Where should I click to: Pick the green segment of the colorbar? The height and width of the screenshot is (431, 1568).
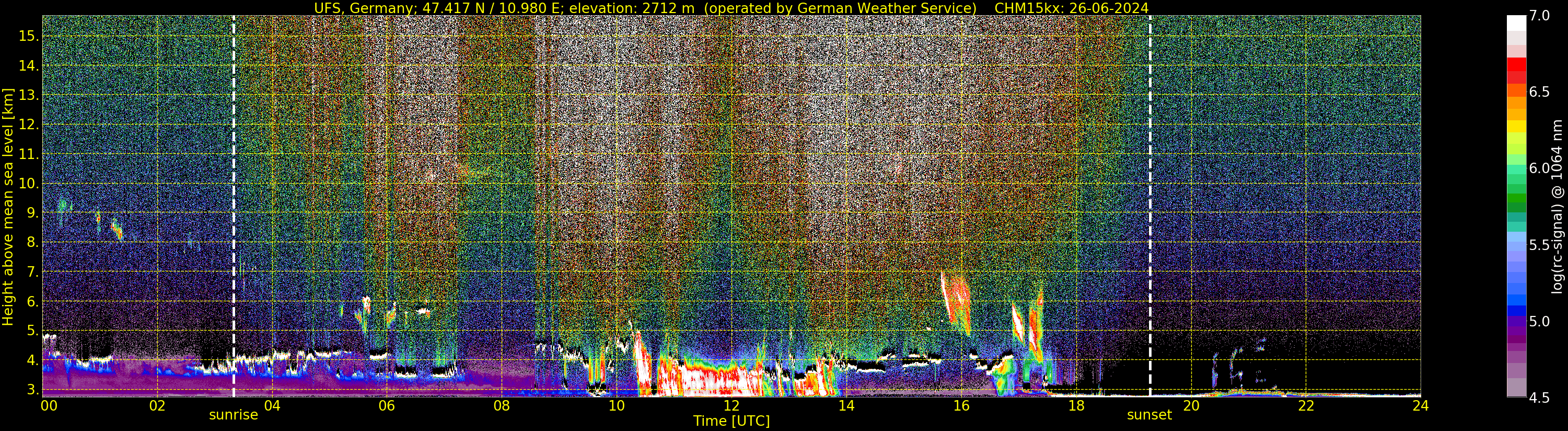[1516, 198]
